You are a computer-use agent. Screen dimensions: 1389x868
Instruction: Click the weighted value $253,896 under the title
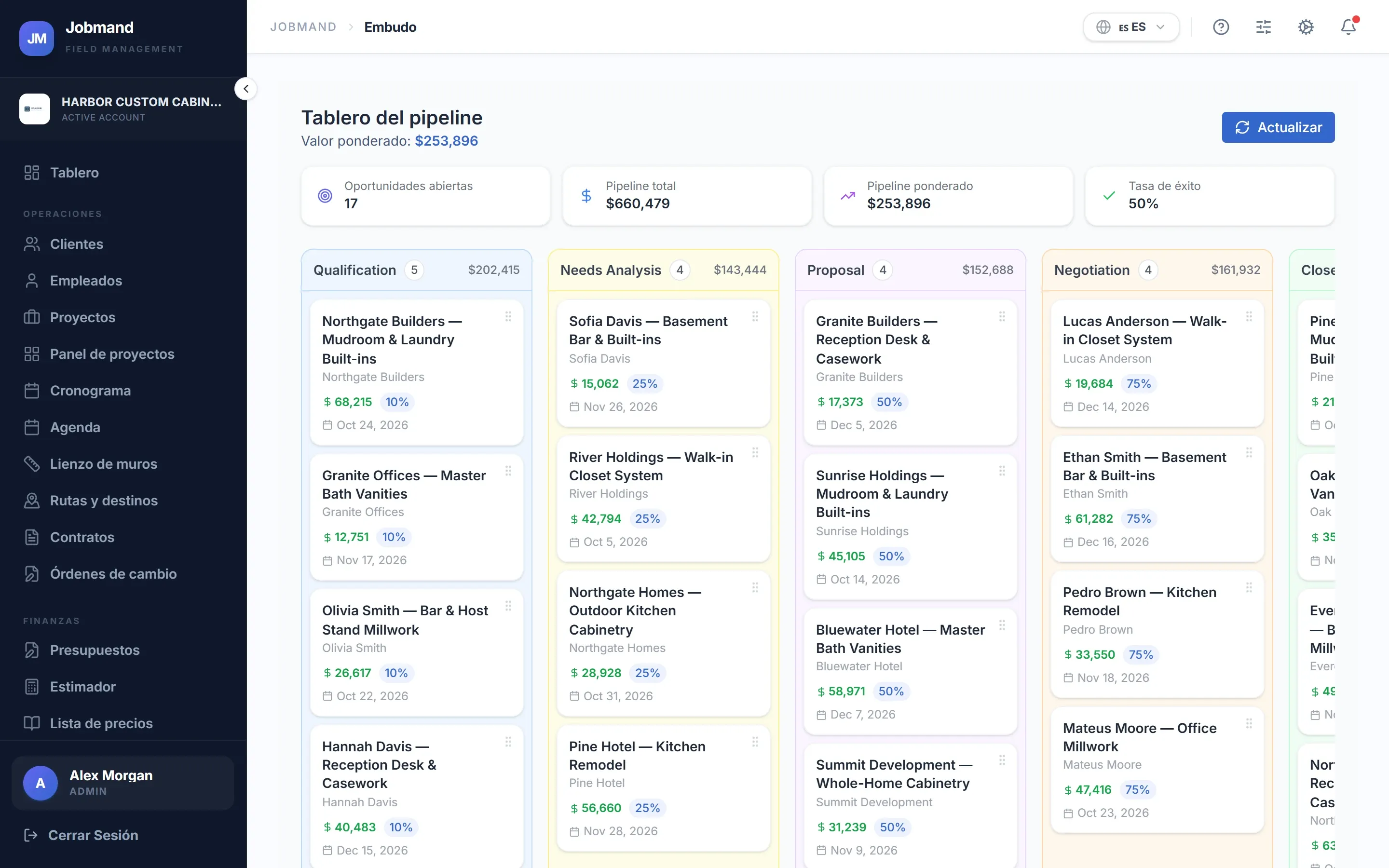pos(446,141)
